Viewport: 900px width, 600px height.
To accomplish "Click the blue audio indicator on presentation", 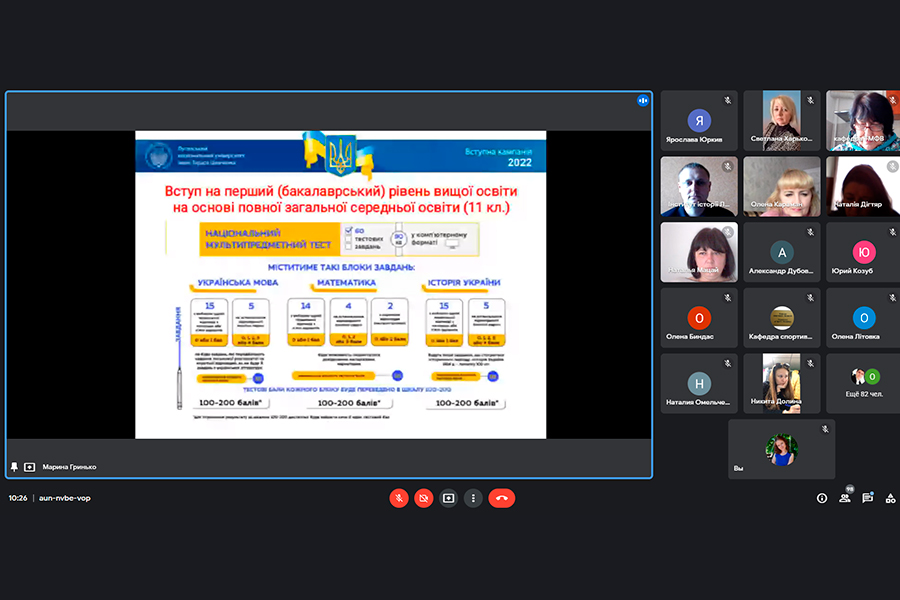I will 643,100.
